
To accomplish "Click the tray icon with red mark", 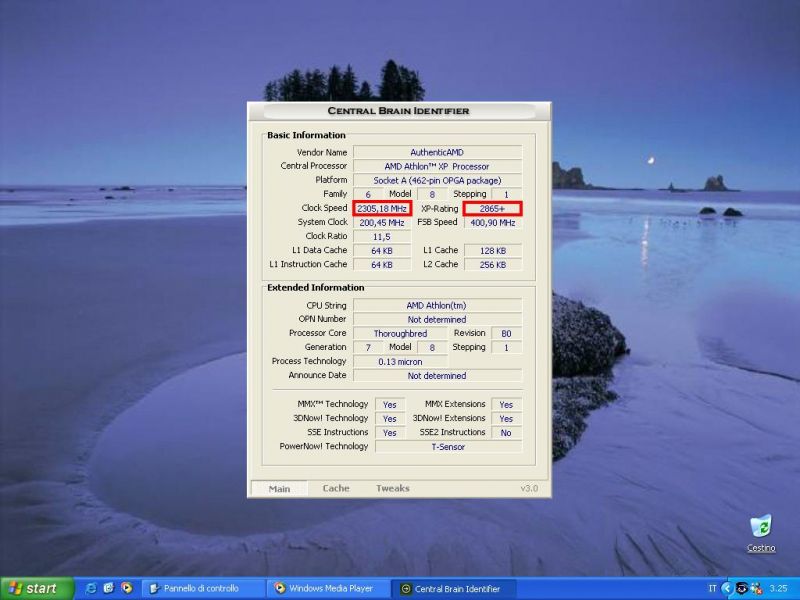I will [x=756, y=589].
